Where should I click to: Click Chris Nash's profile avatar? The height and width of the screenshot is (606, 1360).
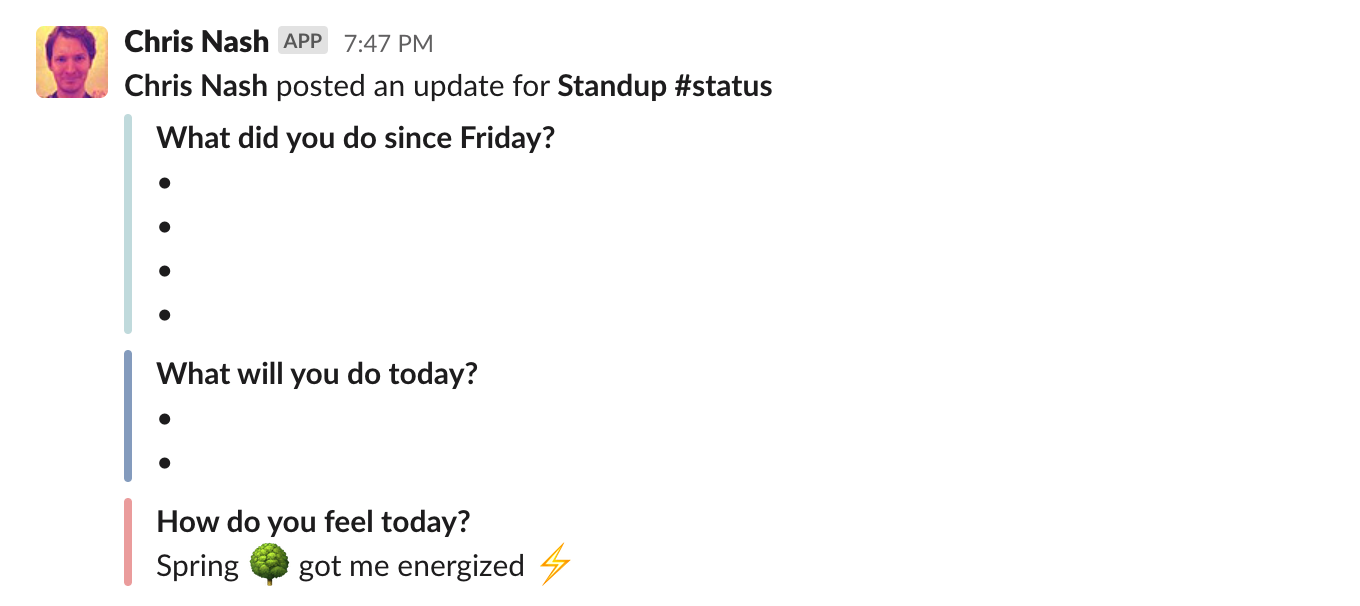(x=72, y=62)
